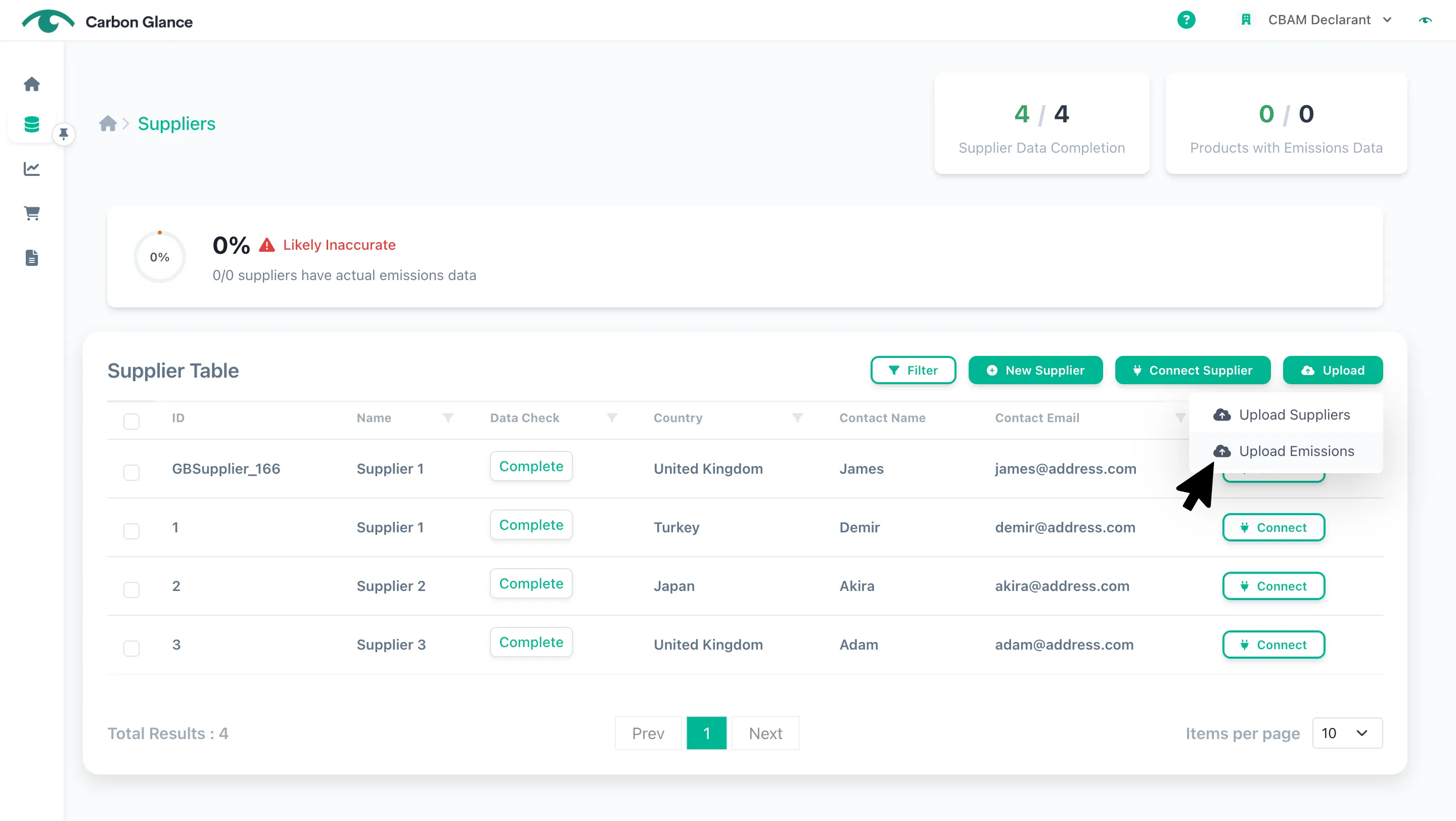
Task: Open the analytics chart sidebar icon
Action: pos(32,168)
